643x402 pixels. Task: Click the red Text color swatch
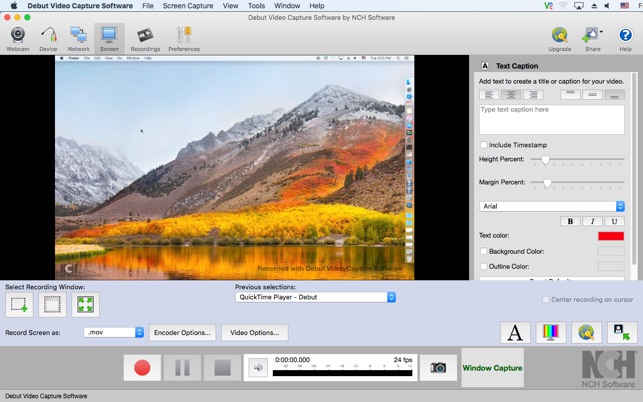tap(610, 236)
